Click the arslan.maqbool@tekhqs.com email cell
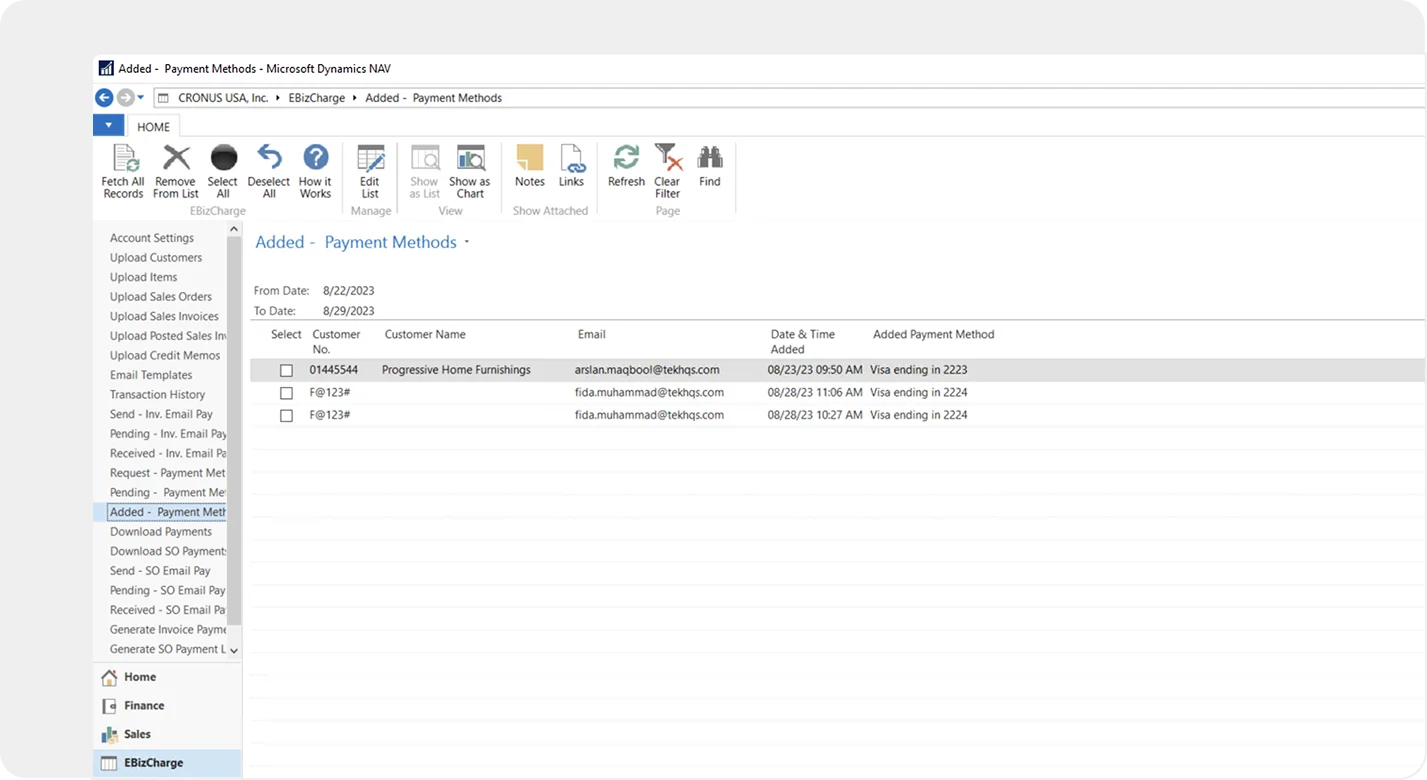 [647, 370]
